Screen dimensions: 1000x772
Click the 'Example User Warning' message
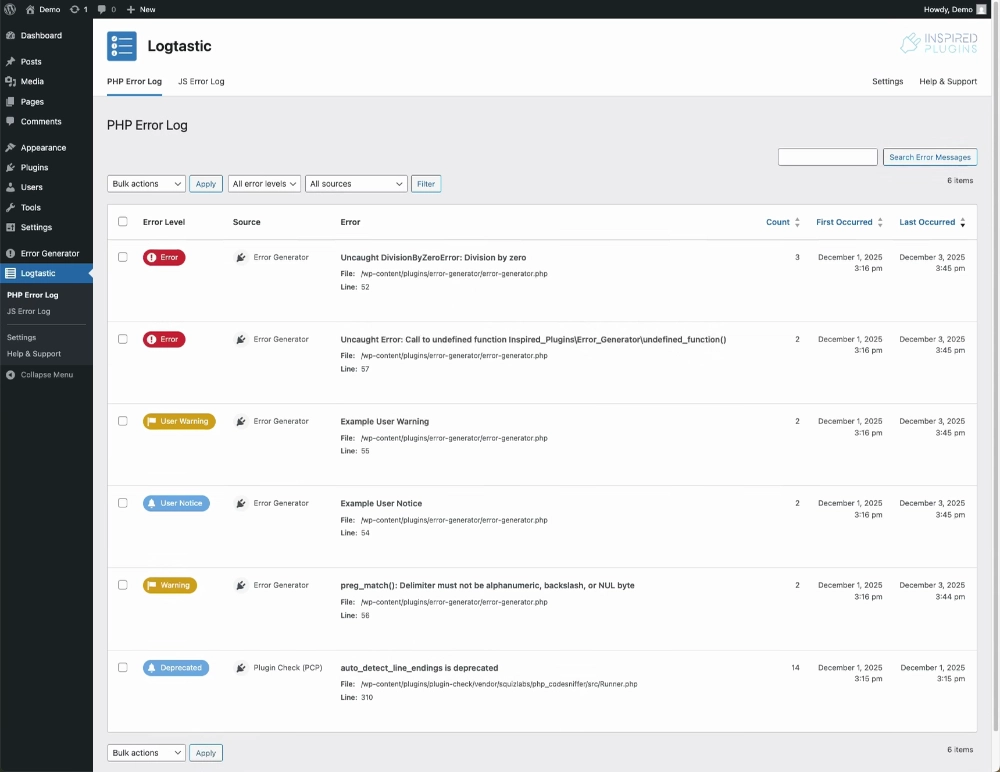[x=385, y=422]
